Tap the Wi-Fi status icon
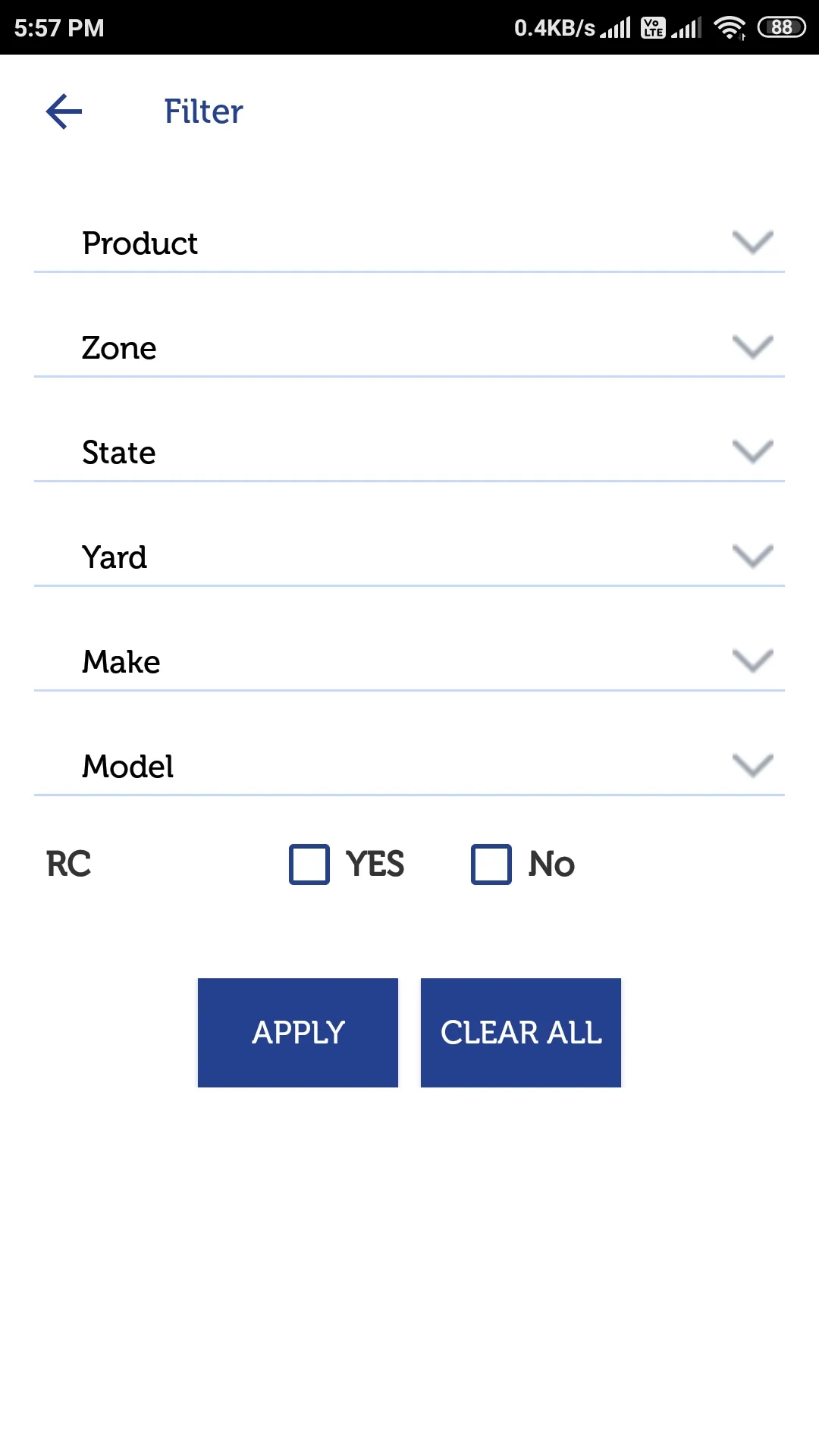The image size is (819, 1456). (730, 28)
